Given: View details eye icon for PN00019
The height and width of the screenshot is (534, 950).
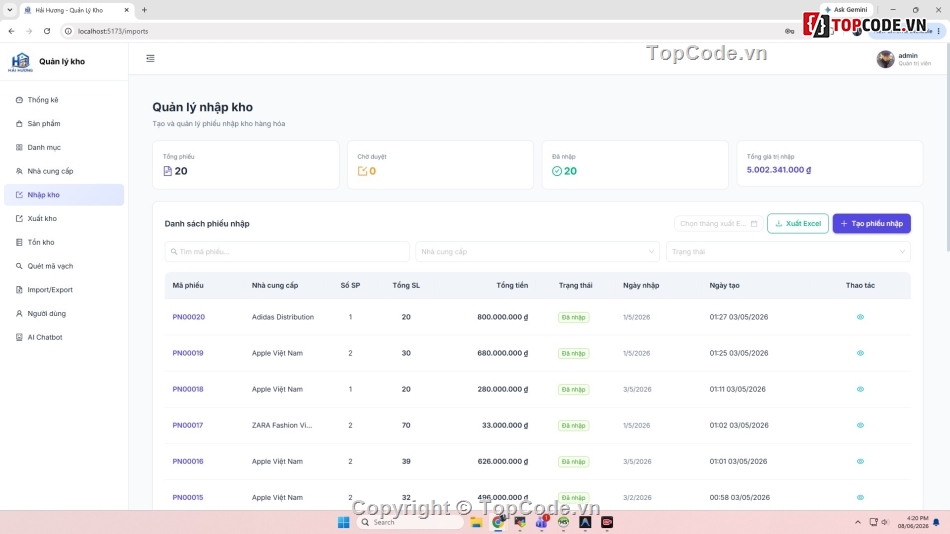Looking at the screenshot, I should click(860, 353).
